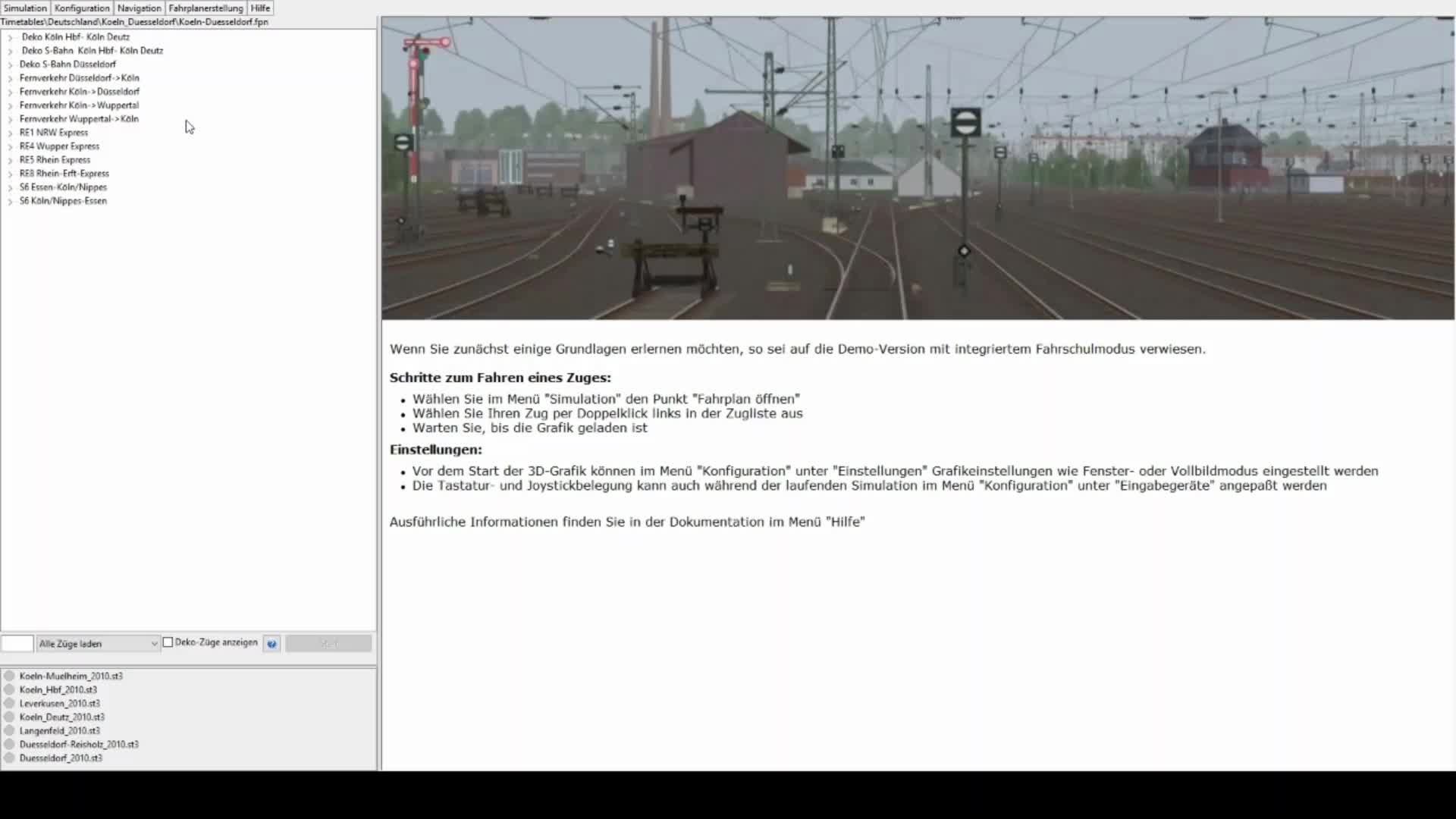The width and height of the screenshot is (1456, 819).
Task: Enable the Deko-Züge anzeigen checkbox
Action: click(168, 642)
